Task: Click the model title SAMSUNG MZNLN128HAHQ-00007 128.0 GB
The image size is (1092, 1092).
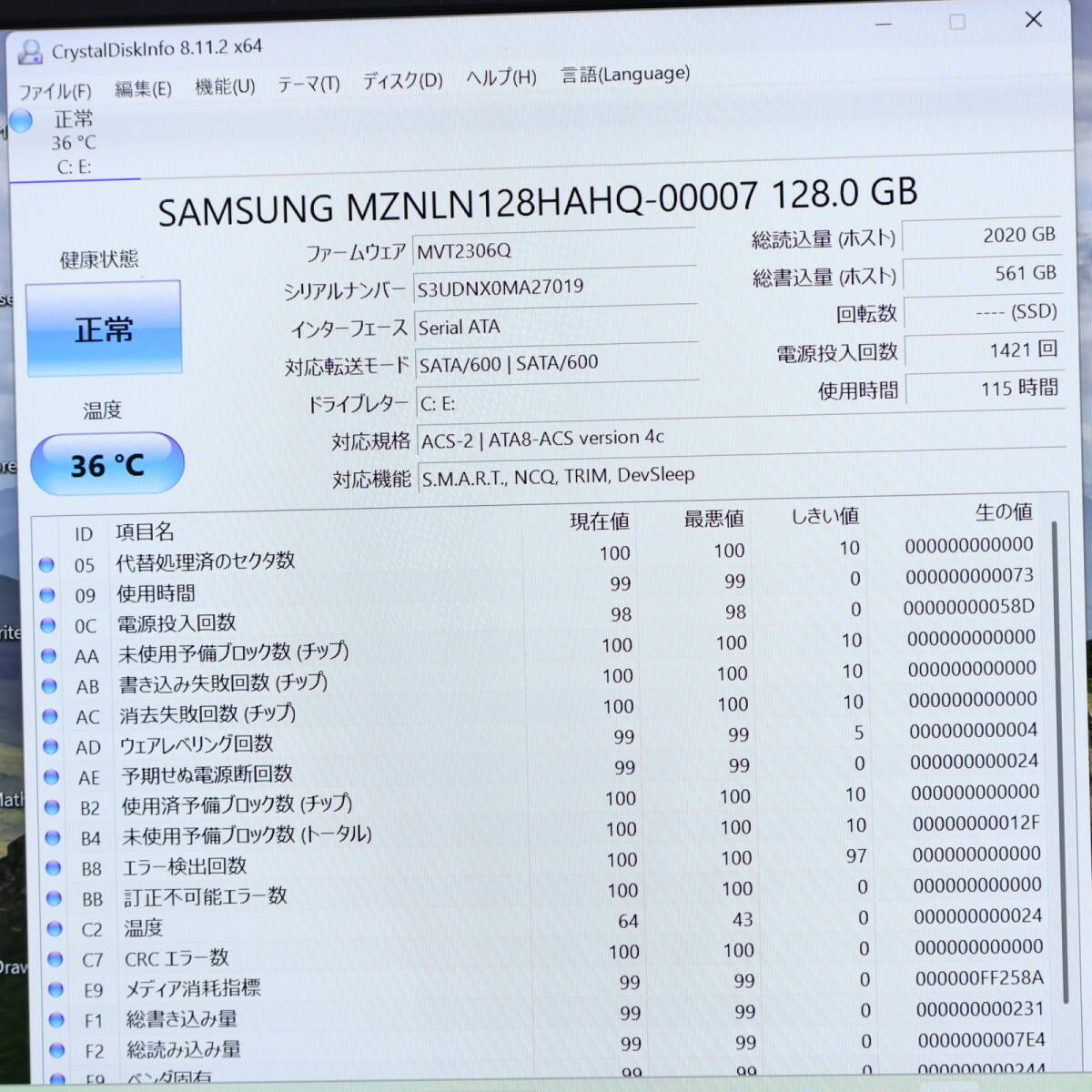Action: point(538,202)
